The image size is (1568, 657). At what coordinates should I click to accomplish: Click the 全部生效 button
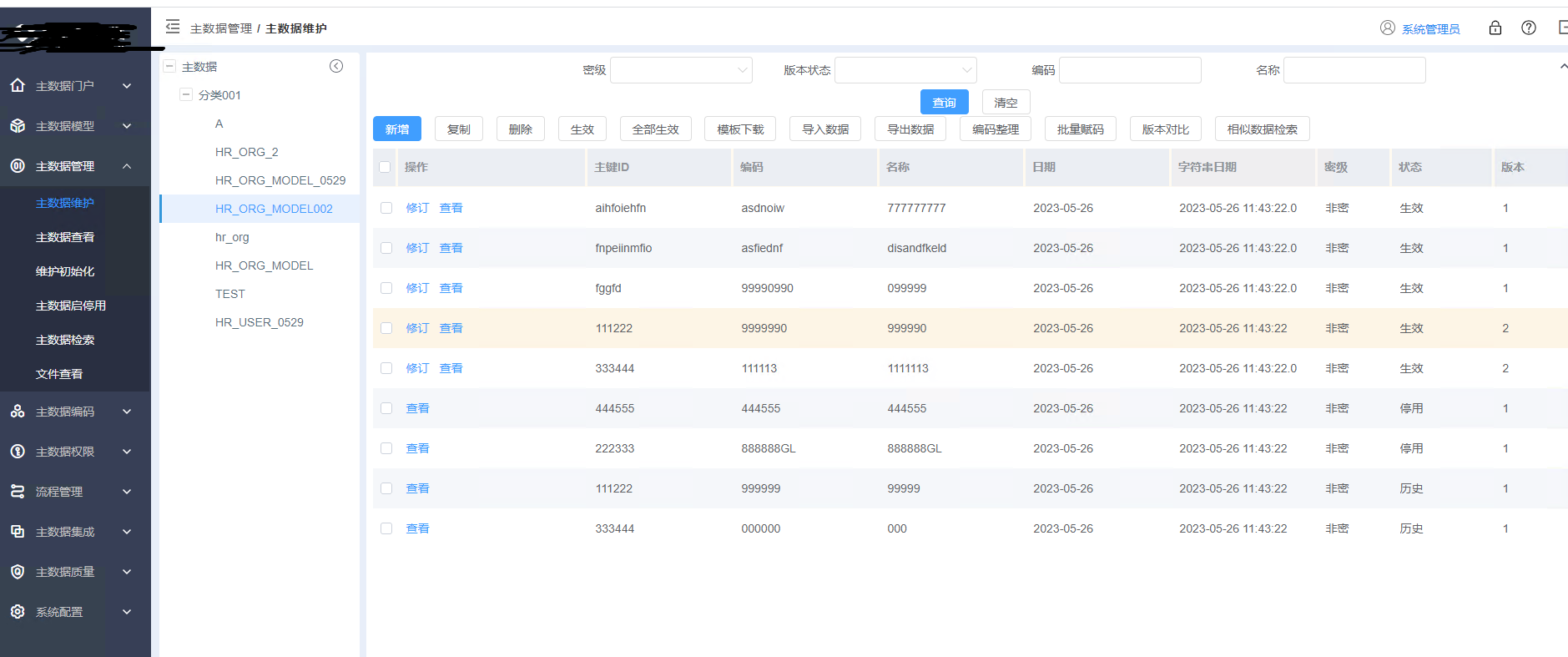tap(656, 129)
